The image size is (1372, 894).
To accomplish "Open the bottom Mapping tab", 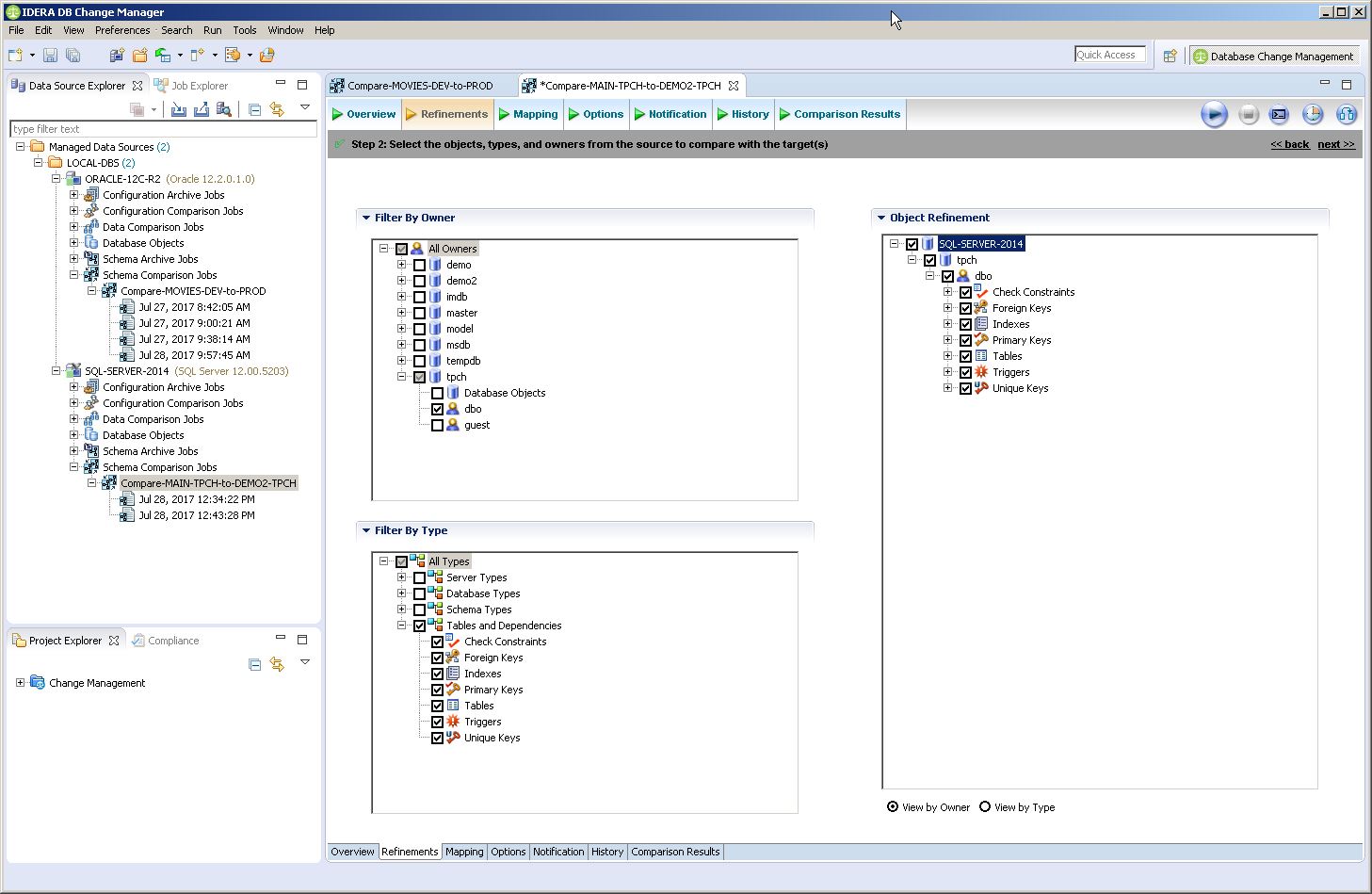I will pyautogui.click(x=464, y=852).
